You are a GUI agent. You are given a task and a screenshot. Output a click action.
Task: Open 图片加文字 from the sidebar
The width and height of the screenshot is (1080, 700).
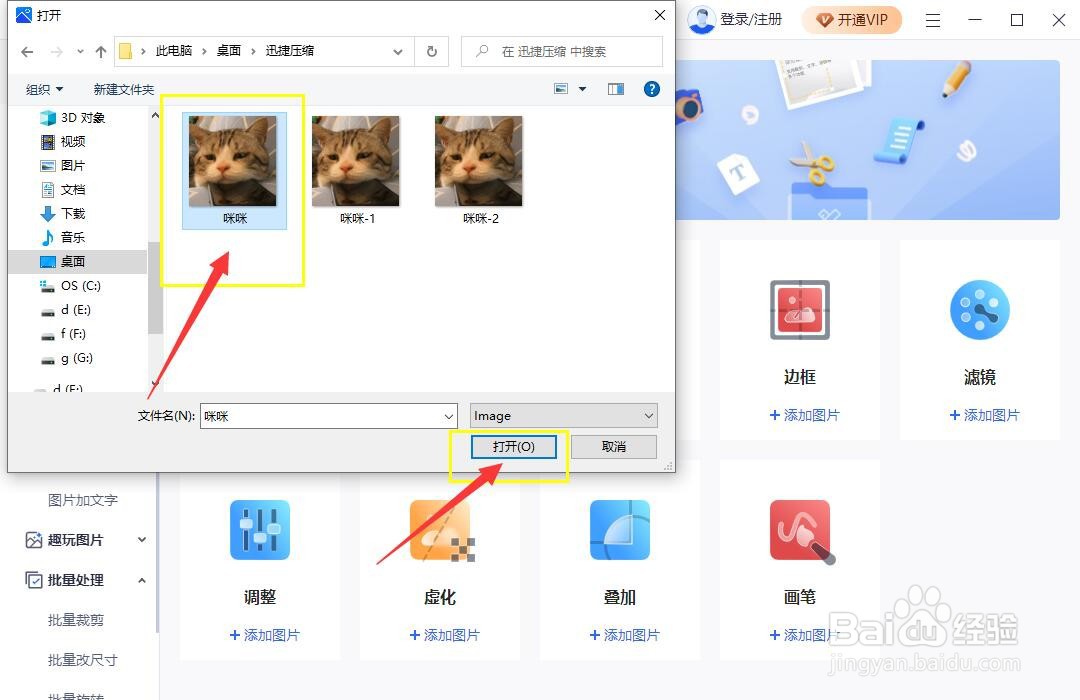(x=84, y=500)
